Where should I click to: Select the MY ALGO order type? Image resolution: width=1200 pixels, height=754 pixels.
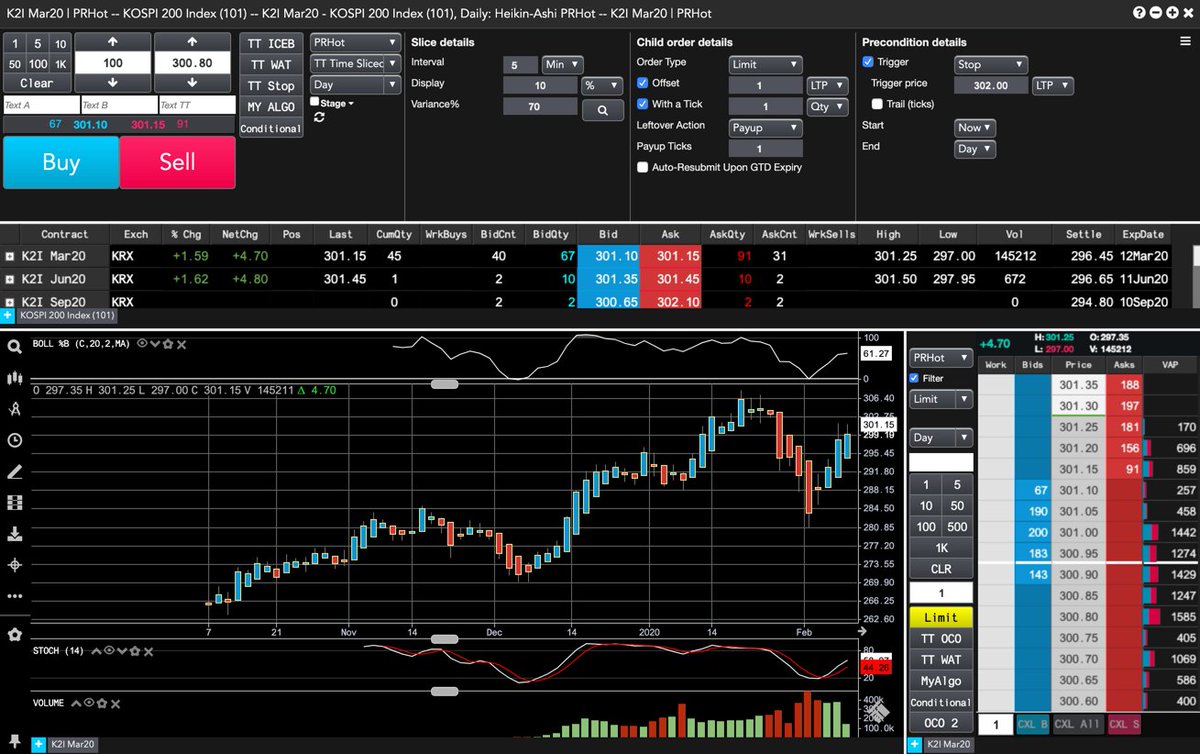pyautogui.click(x=271, y=107)
